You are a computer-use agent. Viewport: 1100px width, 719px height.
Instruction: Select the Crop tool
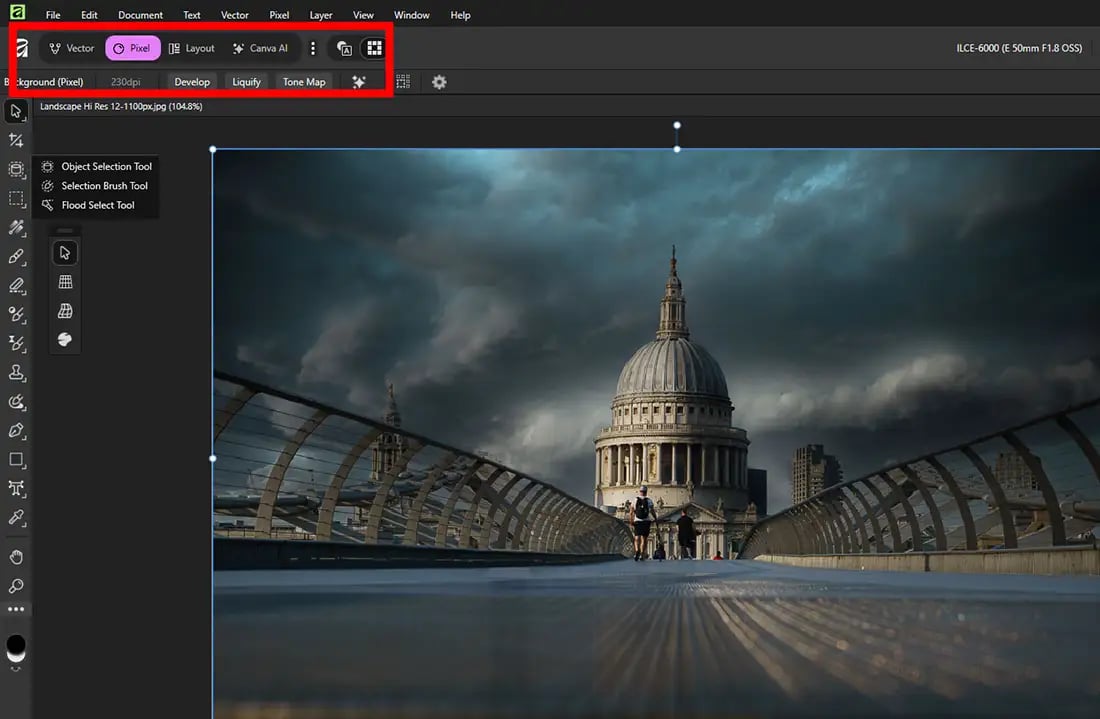pos(16,140)
